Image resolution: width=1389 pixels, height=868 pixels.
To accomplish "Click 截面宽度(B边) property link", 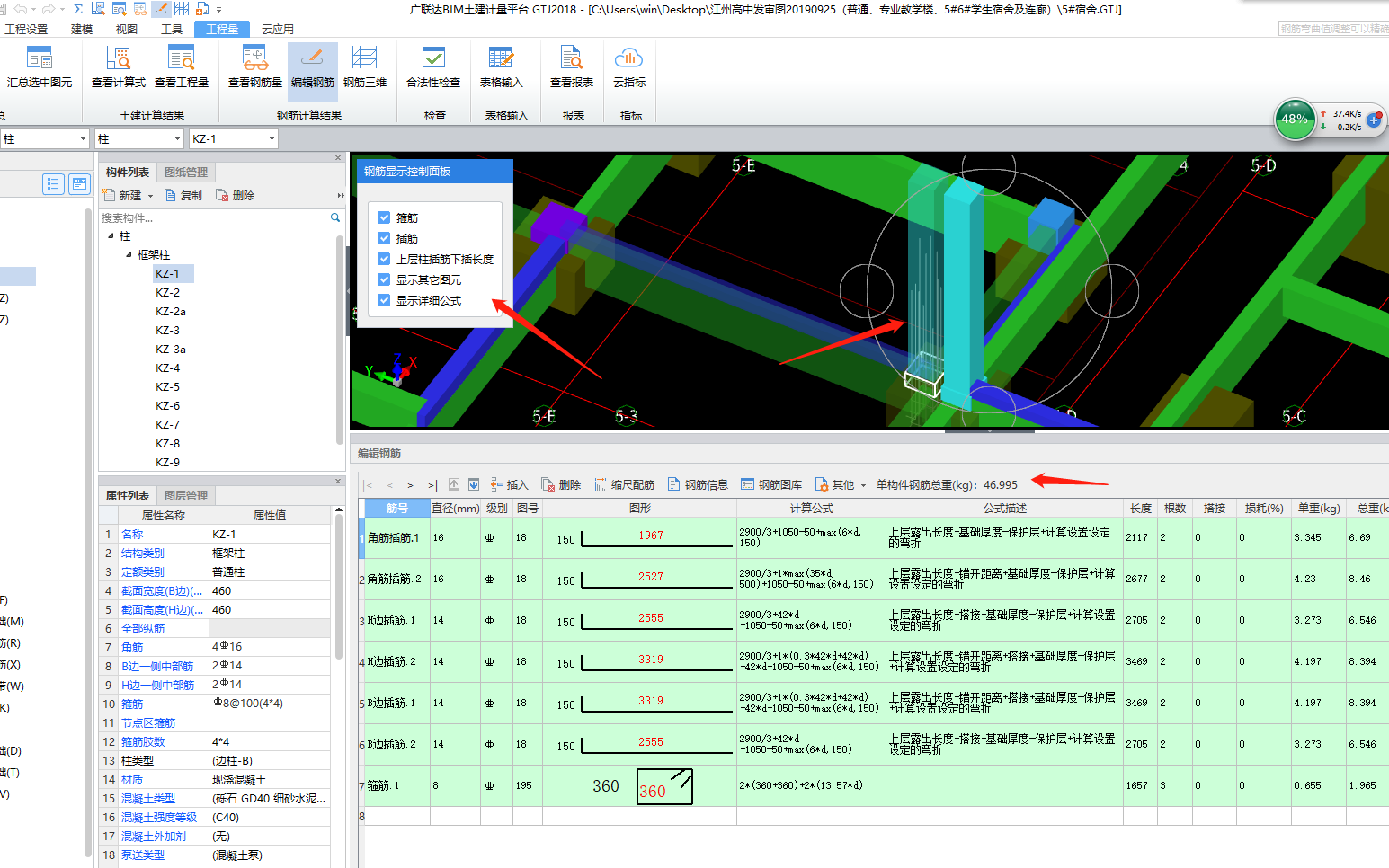I will (162, 590).
